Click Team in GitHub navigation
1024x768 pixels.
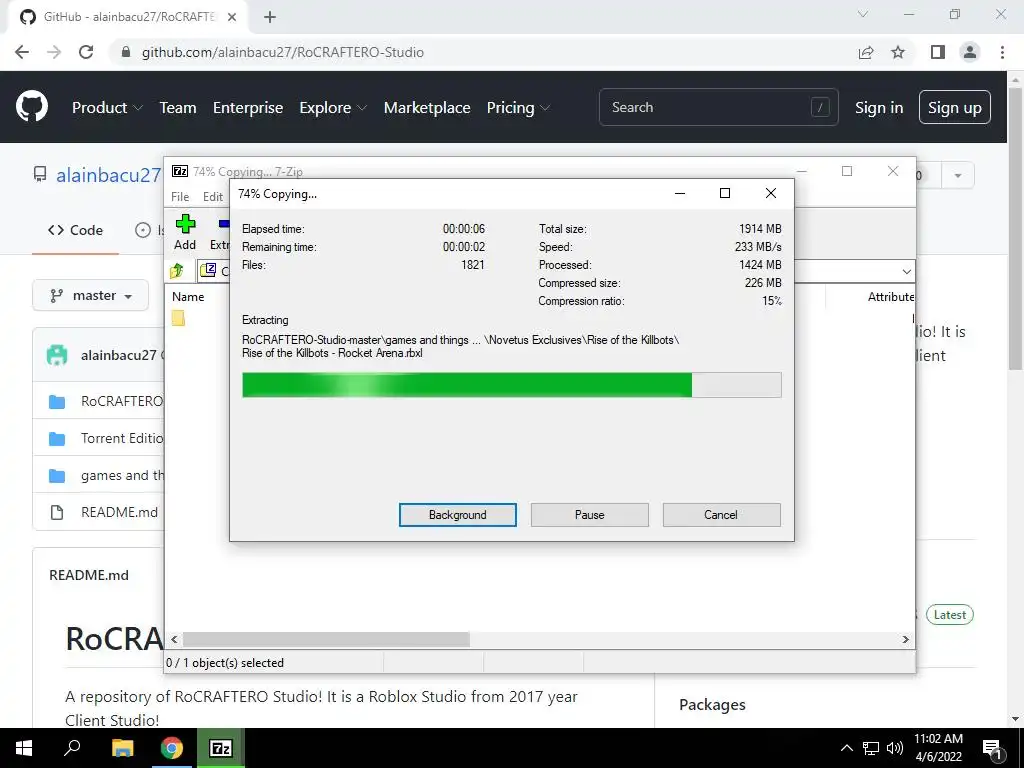178,108
